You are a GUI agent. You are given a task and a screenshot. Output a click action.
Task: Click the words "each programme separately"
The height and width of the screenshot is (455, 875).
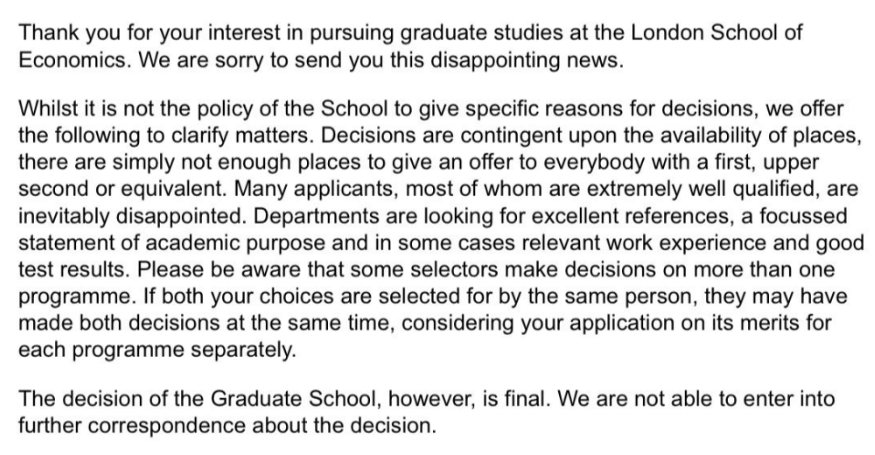(x=157, y=350)
